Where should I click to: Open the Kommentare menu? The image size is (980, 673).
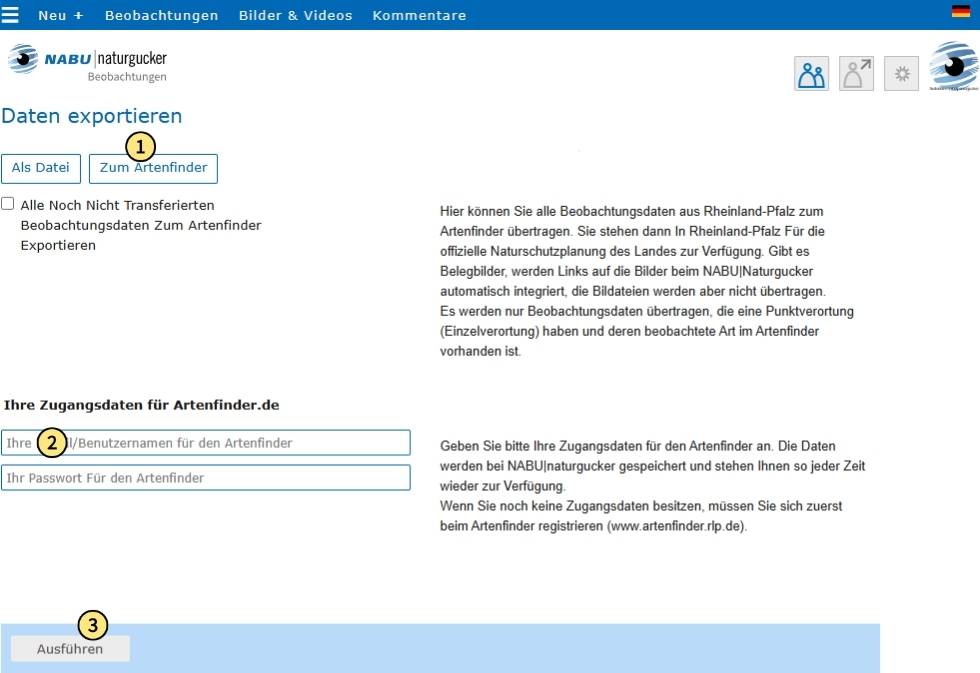coord(419,15)
